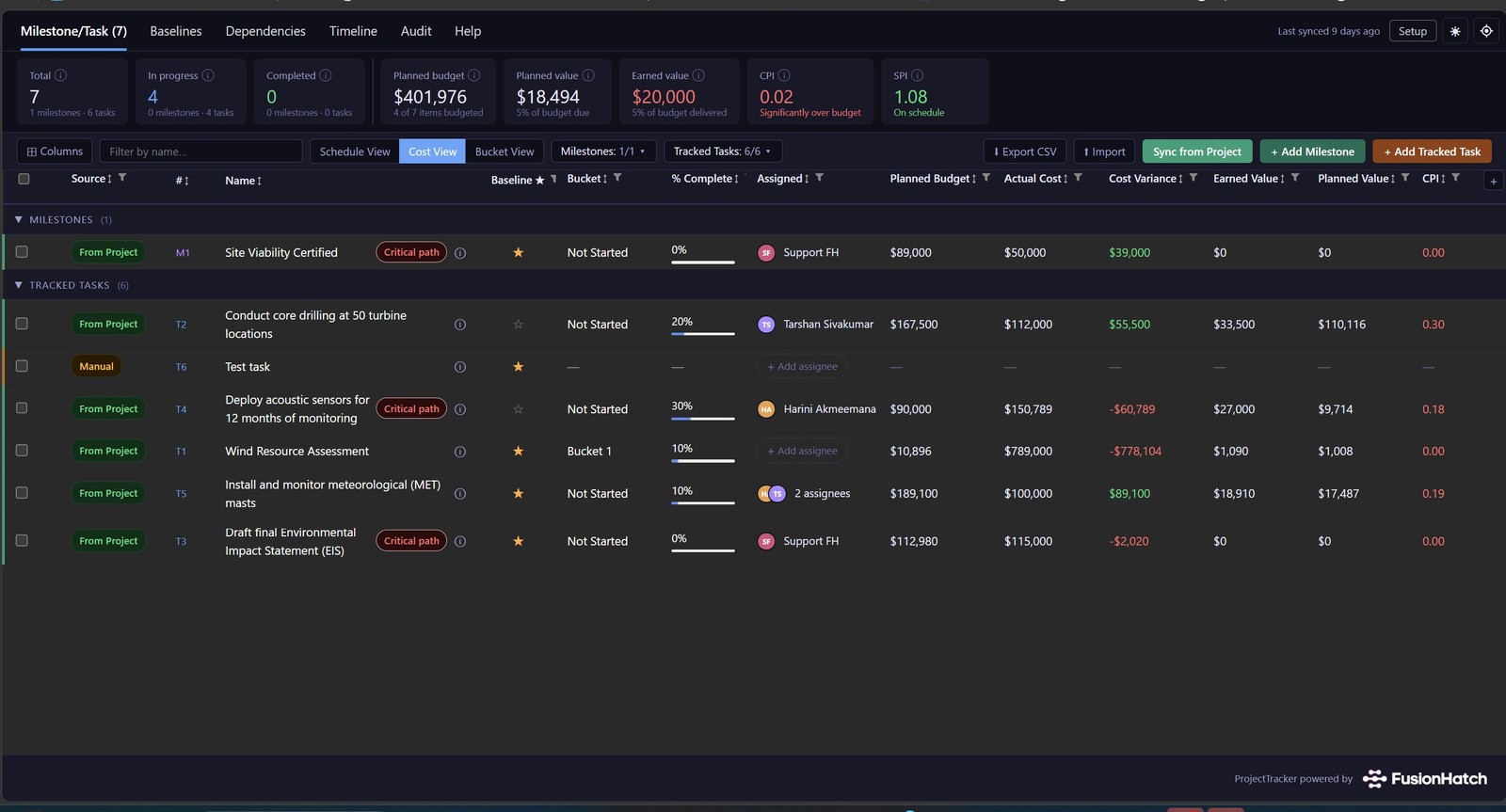The width and height of the screenshot is (1506, 812).
Task: Click Sync from Project button
Action: pyautogui.click(x=1197, y=151)
